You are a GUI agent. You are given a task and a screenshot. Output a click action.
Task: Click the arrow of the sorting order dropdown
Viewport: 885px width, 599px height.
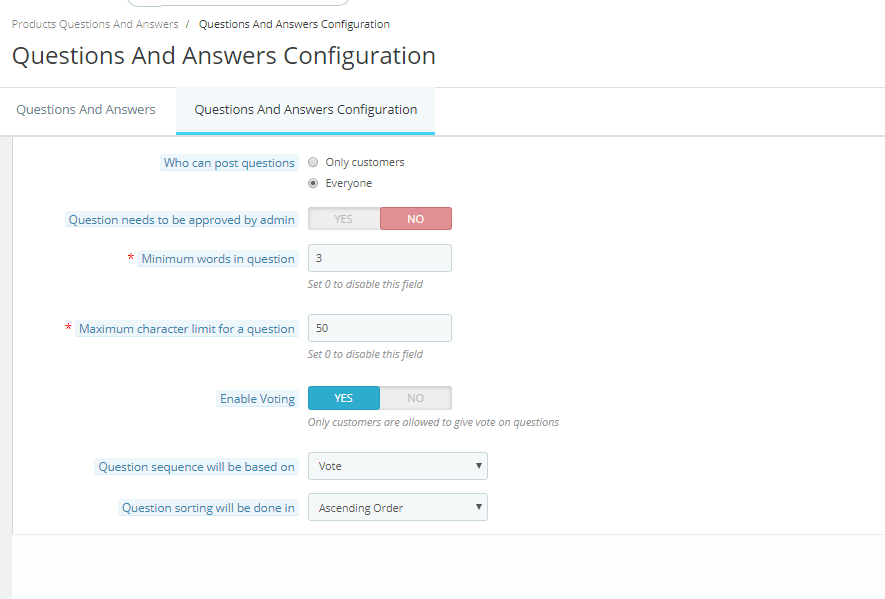(x=479, y=508)
